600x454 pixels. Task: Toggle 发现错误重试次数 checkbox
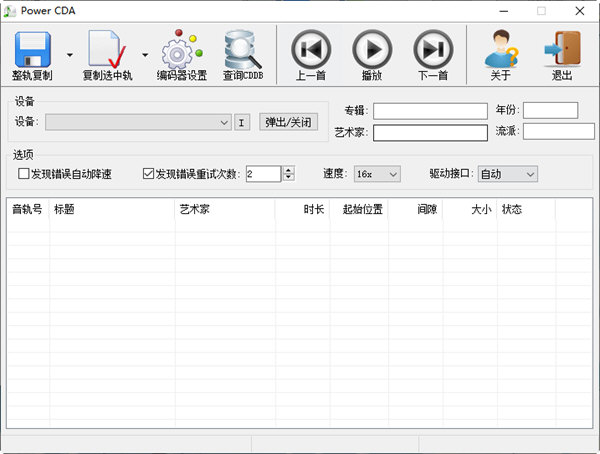pyautogui.click(x=148, y=174)
